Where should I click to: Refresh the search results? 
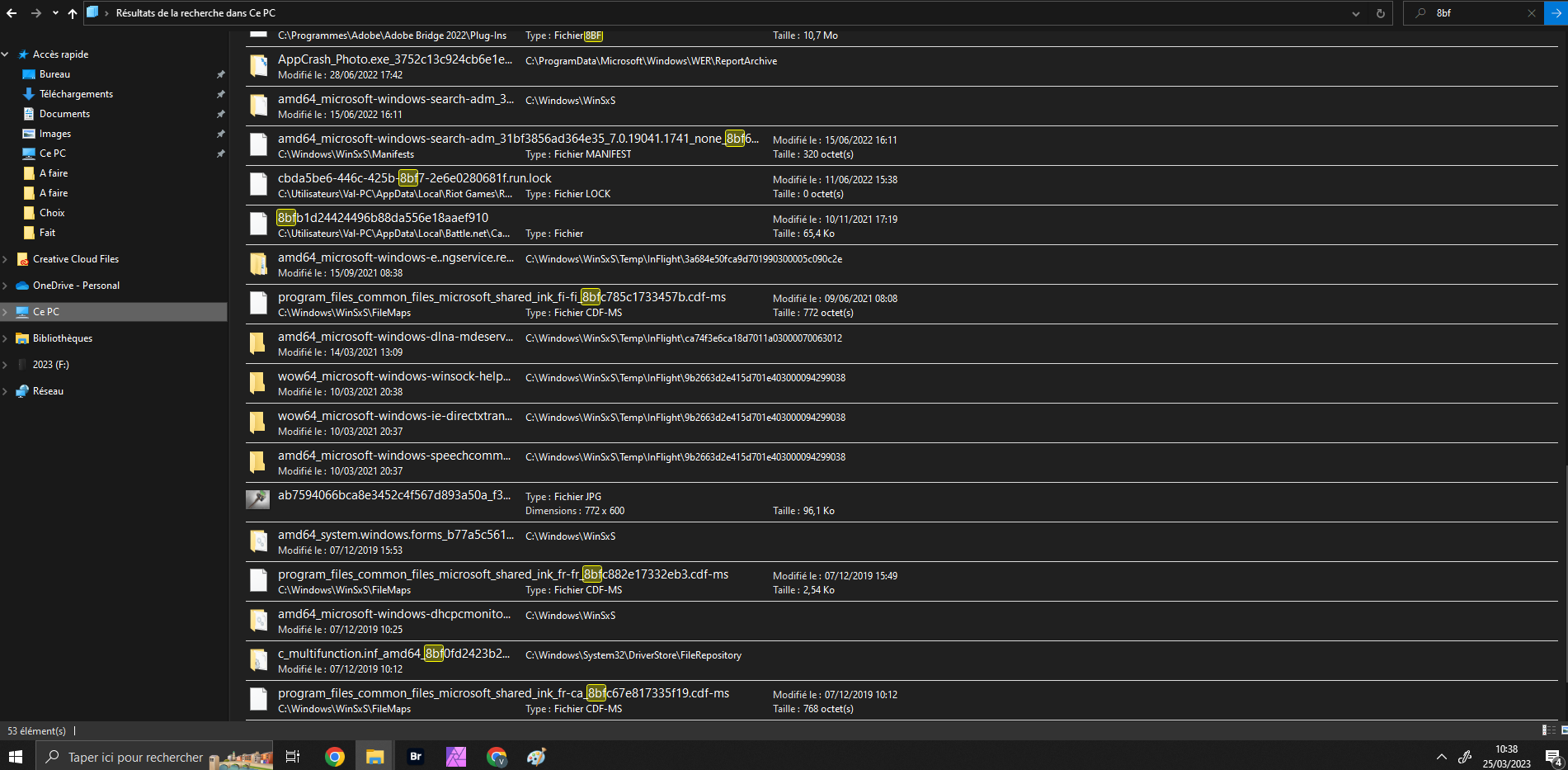pyautogui.click(x=1380, y=13)
